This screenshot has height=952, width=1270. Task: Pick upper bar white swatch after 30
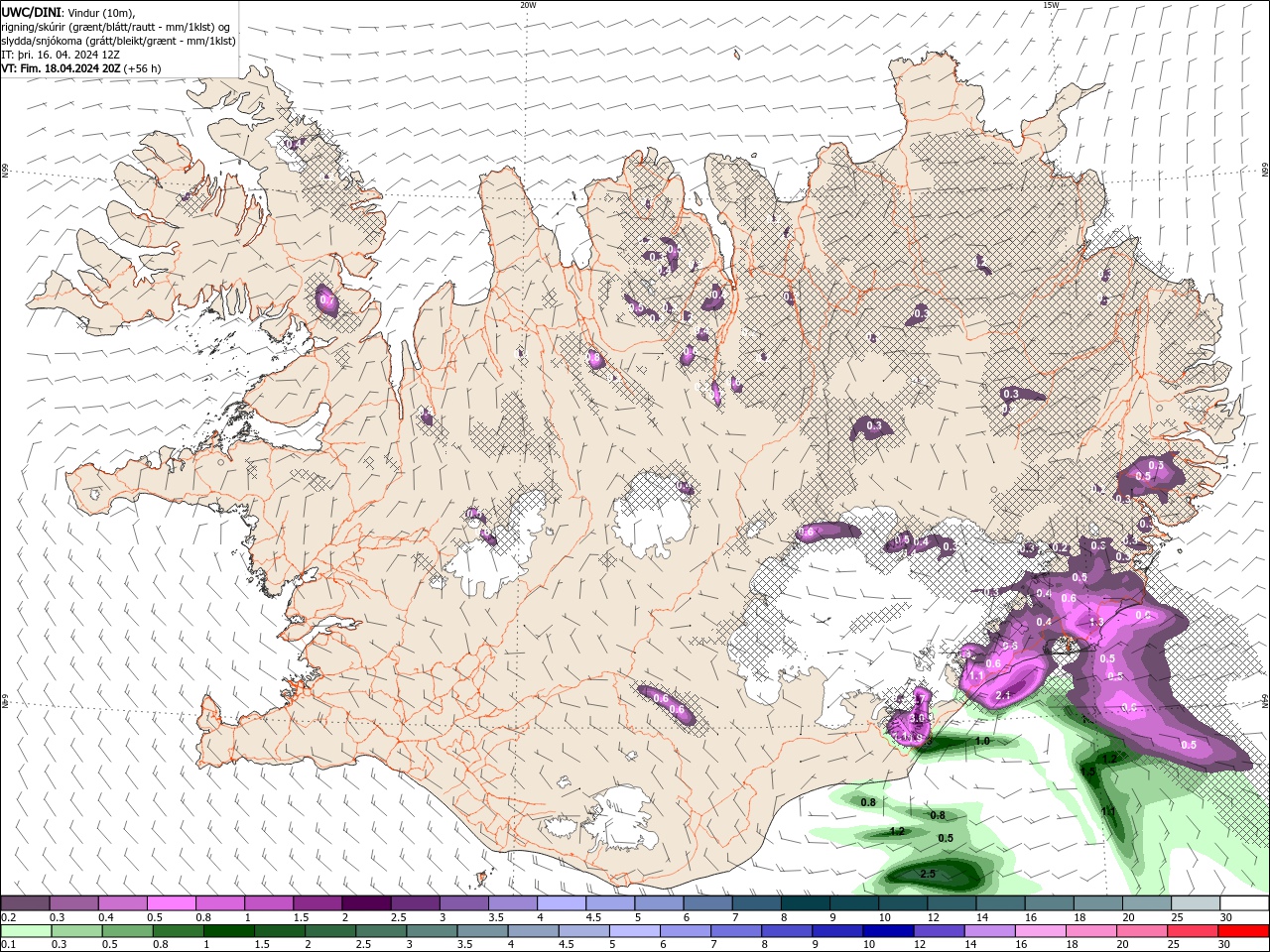pyautogui.click(x=1245, y=903)
